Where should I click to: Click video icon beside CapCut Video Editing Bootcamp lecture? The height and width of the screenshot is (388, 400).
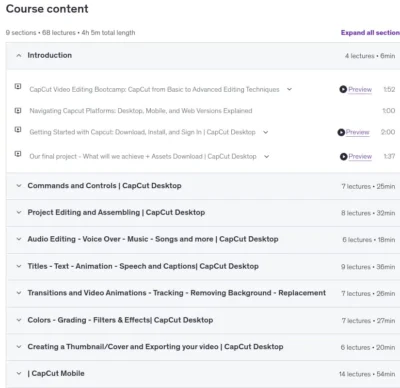point(18,86)
